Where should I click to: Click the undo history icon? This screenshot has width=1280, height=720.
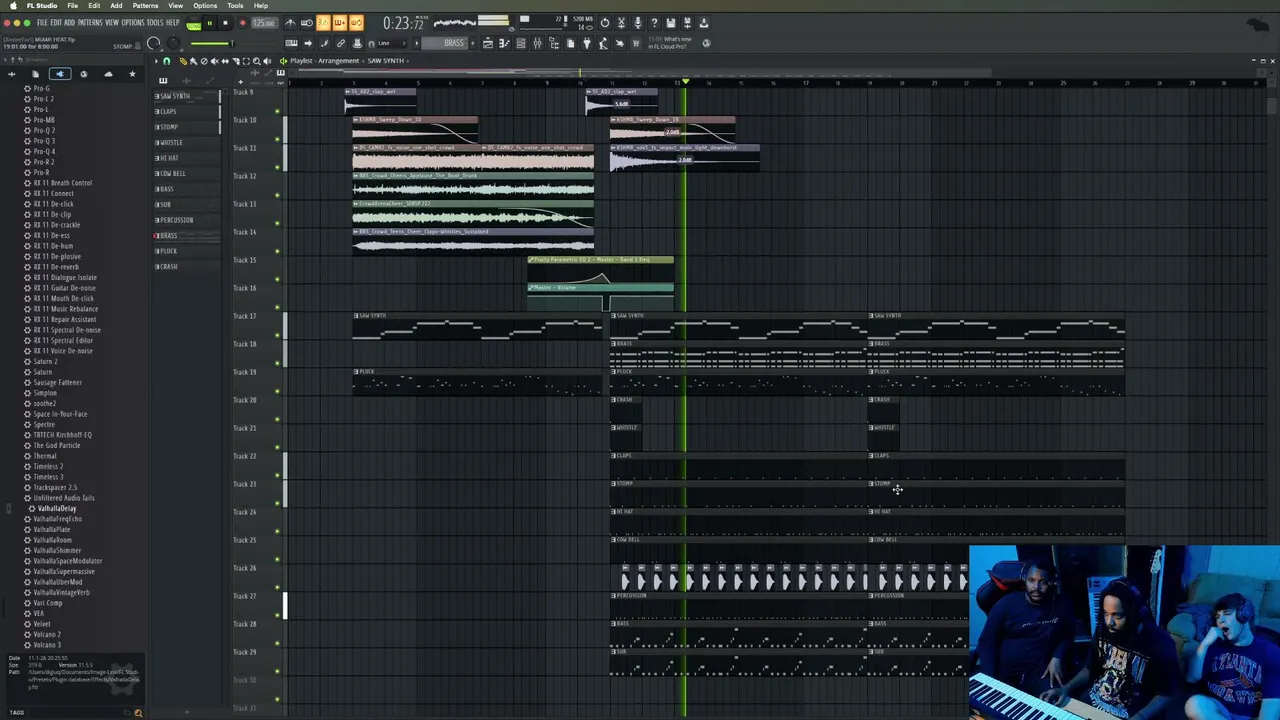point(605,23)
